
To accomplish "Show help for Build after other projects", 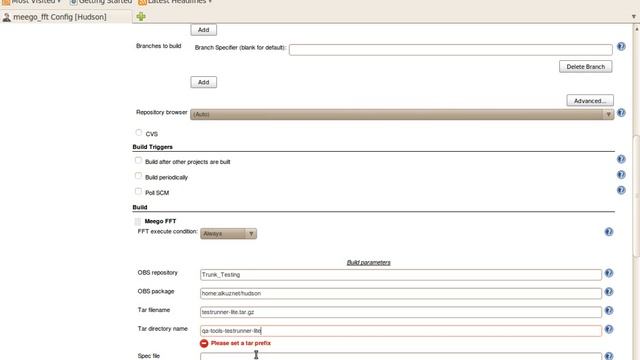I will click(x=621, y=159).
